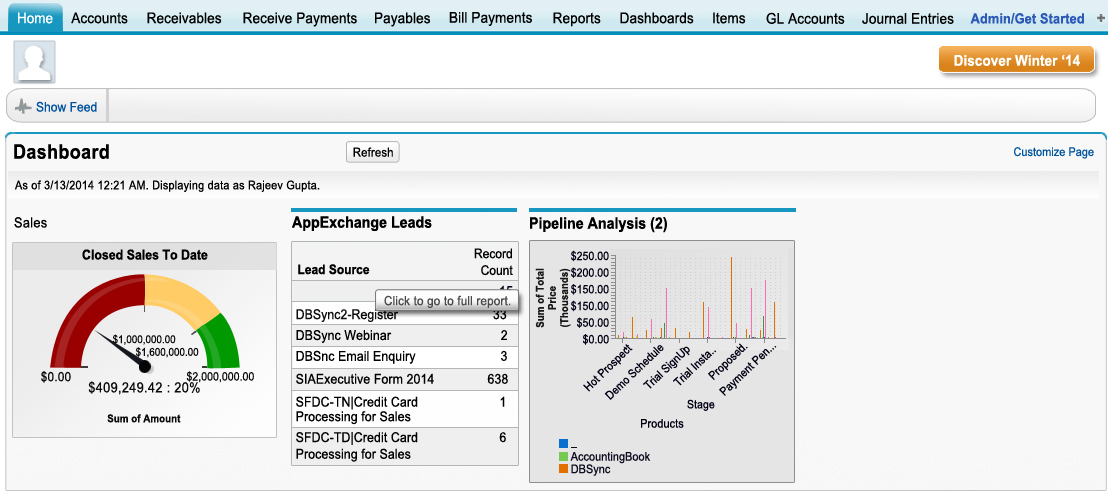The image size is (1108, 492).
Task: Click the Show Feed pulse icon
Action: [x=23, y=107]
